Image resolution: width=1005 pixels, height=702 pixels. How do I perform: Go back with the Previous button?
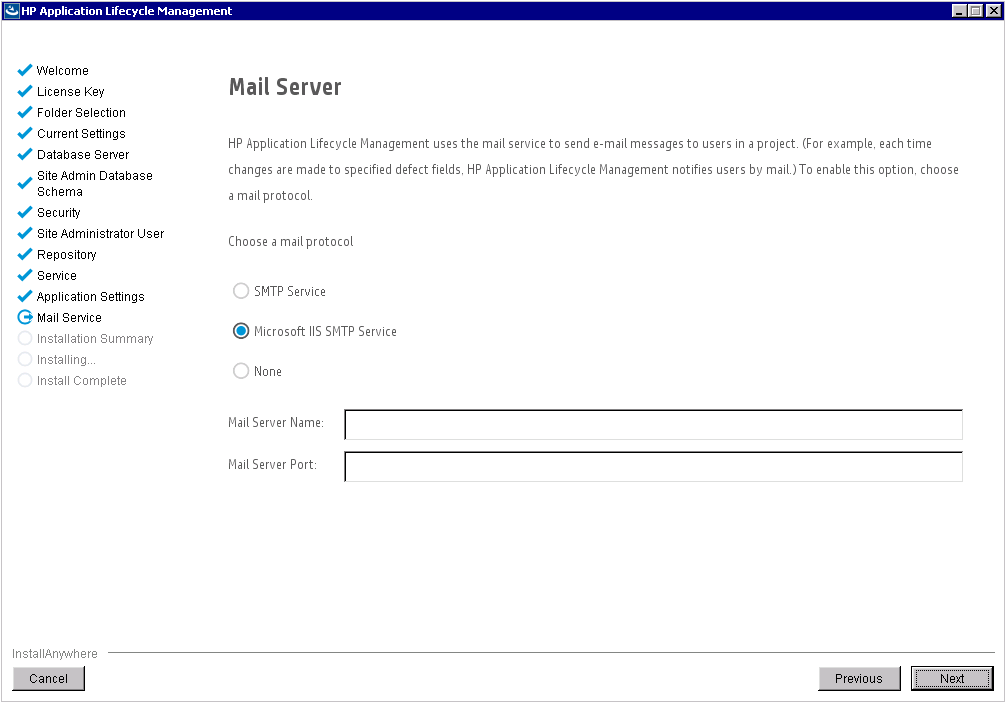point(859,678)
